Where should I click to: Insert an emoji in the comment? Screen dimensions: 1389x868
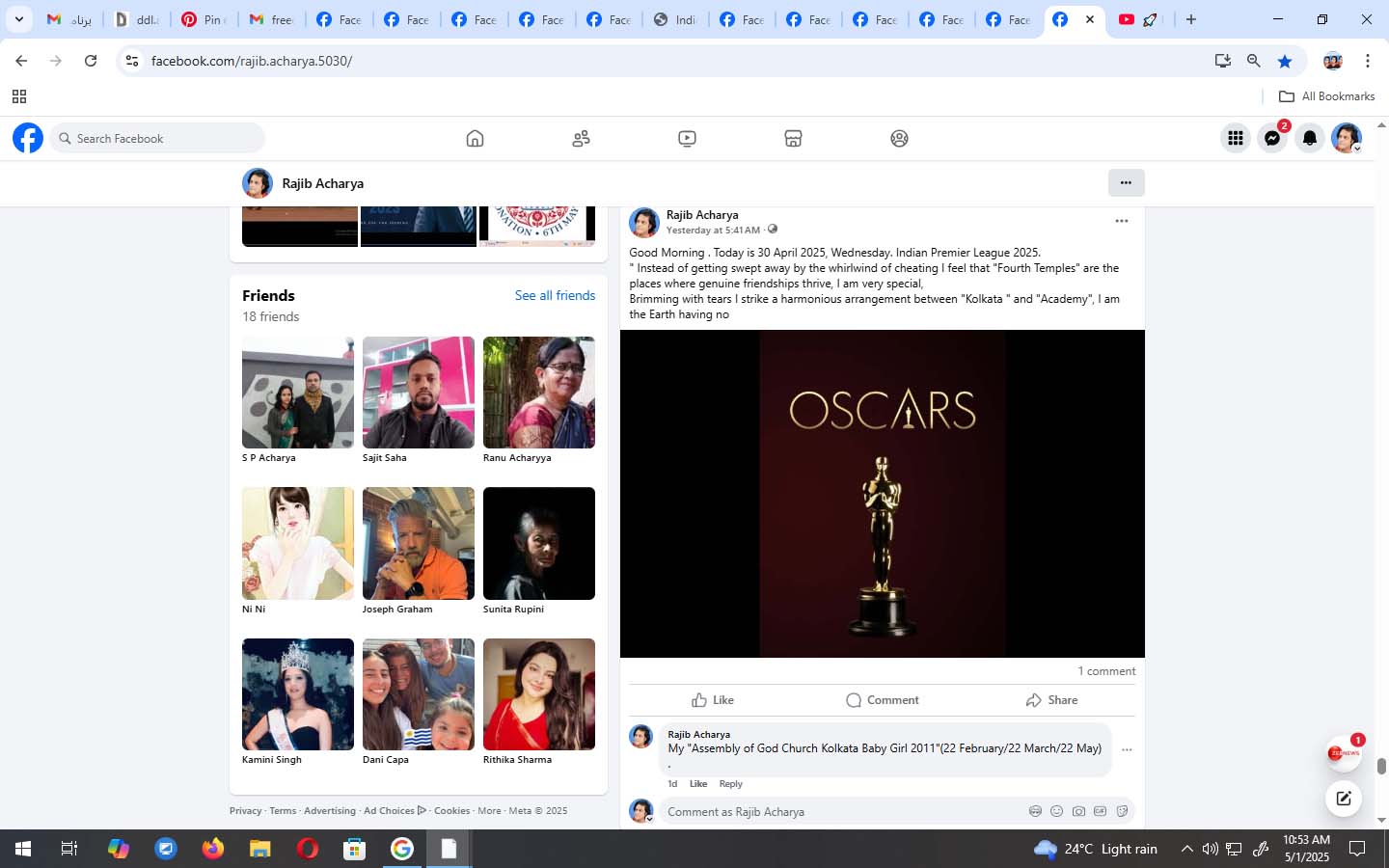point(1056,812)
